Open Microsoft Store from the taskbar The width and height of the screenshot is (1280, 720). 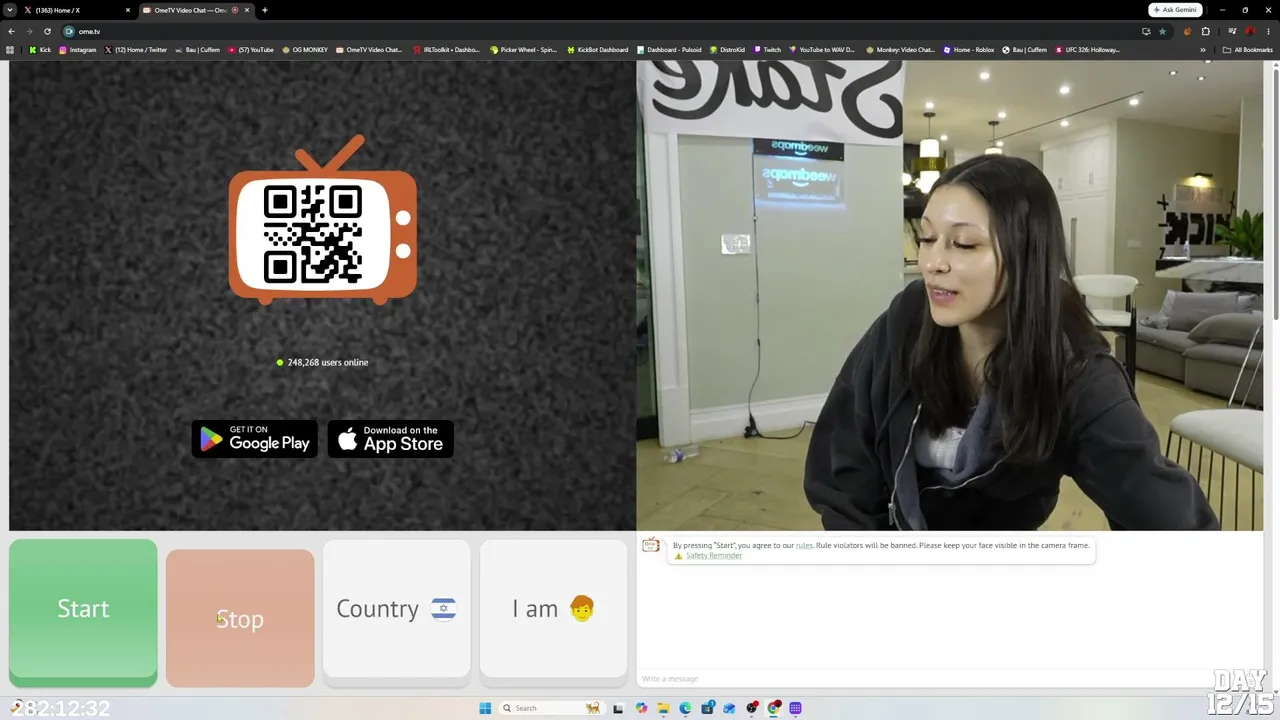point(707,708)
